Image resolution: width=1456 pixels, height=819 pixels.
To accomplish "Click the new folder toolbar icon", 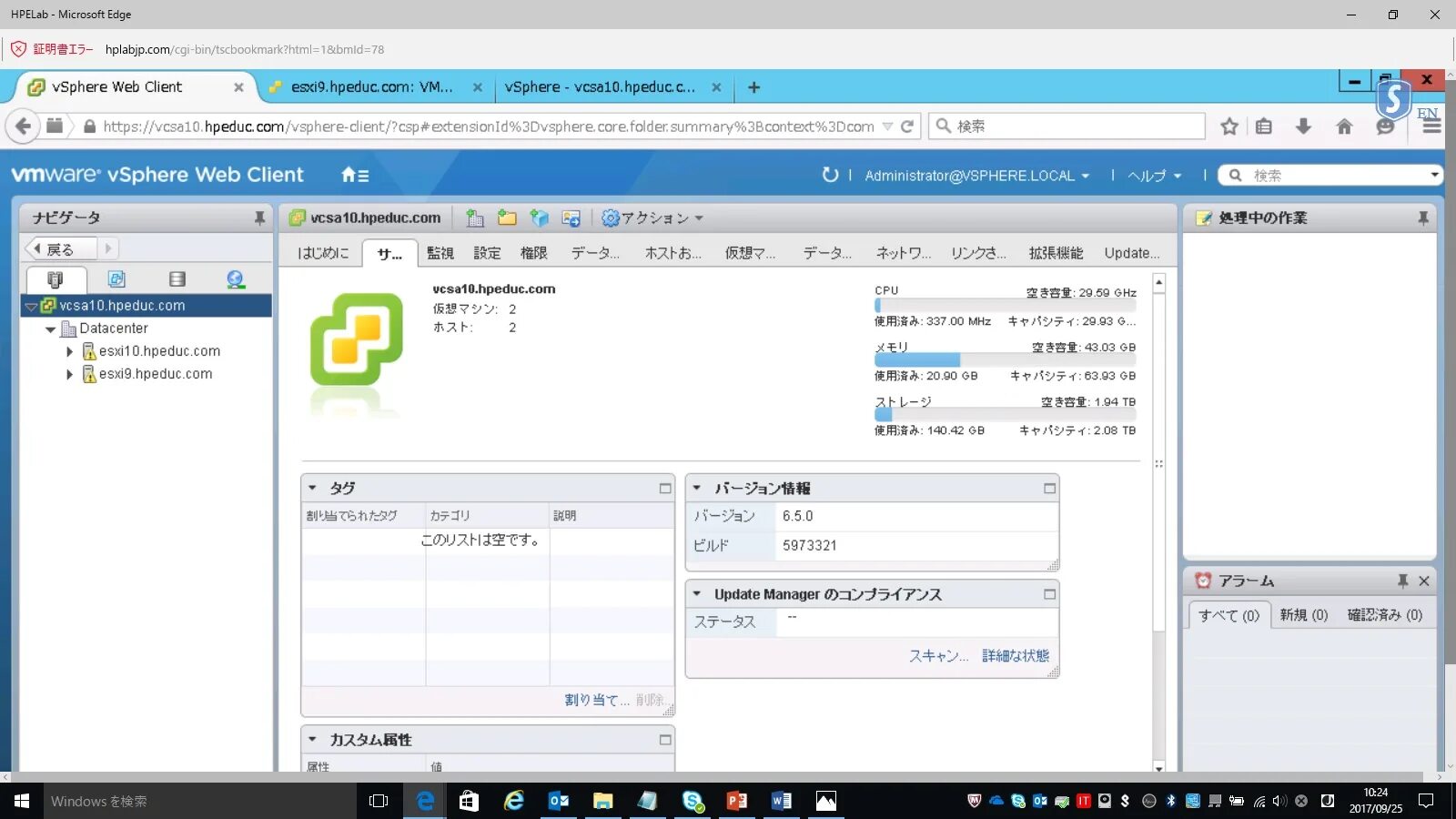I will (507, 218).
